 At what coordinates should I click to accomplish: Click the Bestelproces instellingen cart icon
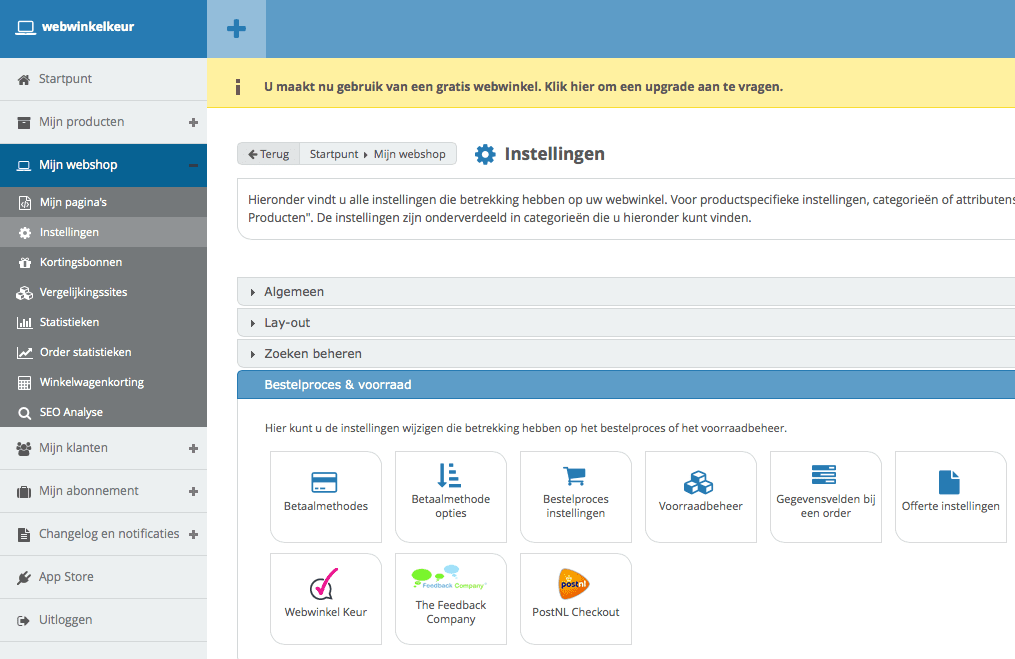click(x=575, y=476)
